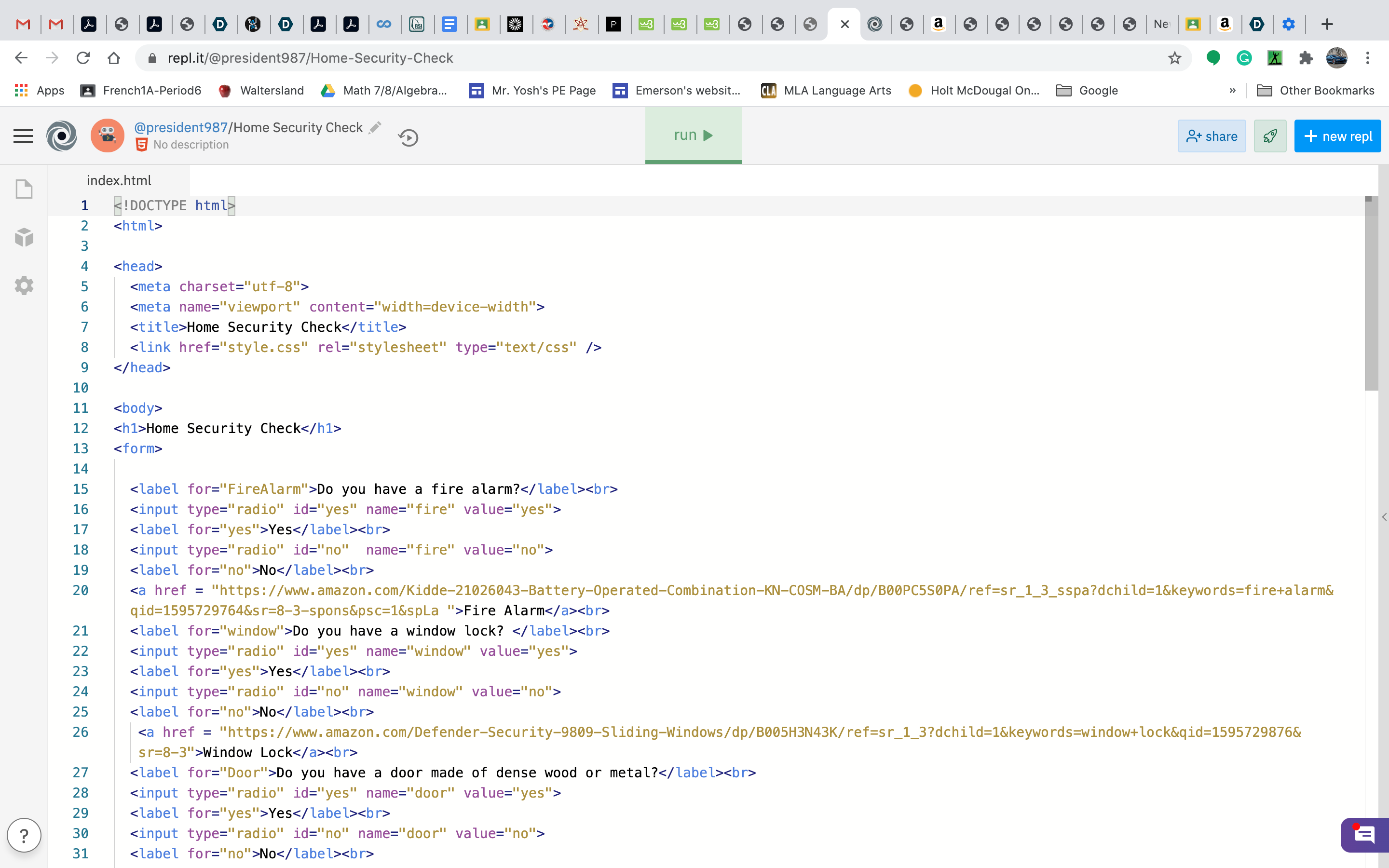The height and width of the screenshot is (868, 1389).
Task: Open the help question mark button
Action: (x=24, y=835)
